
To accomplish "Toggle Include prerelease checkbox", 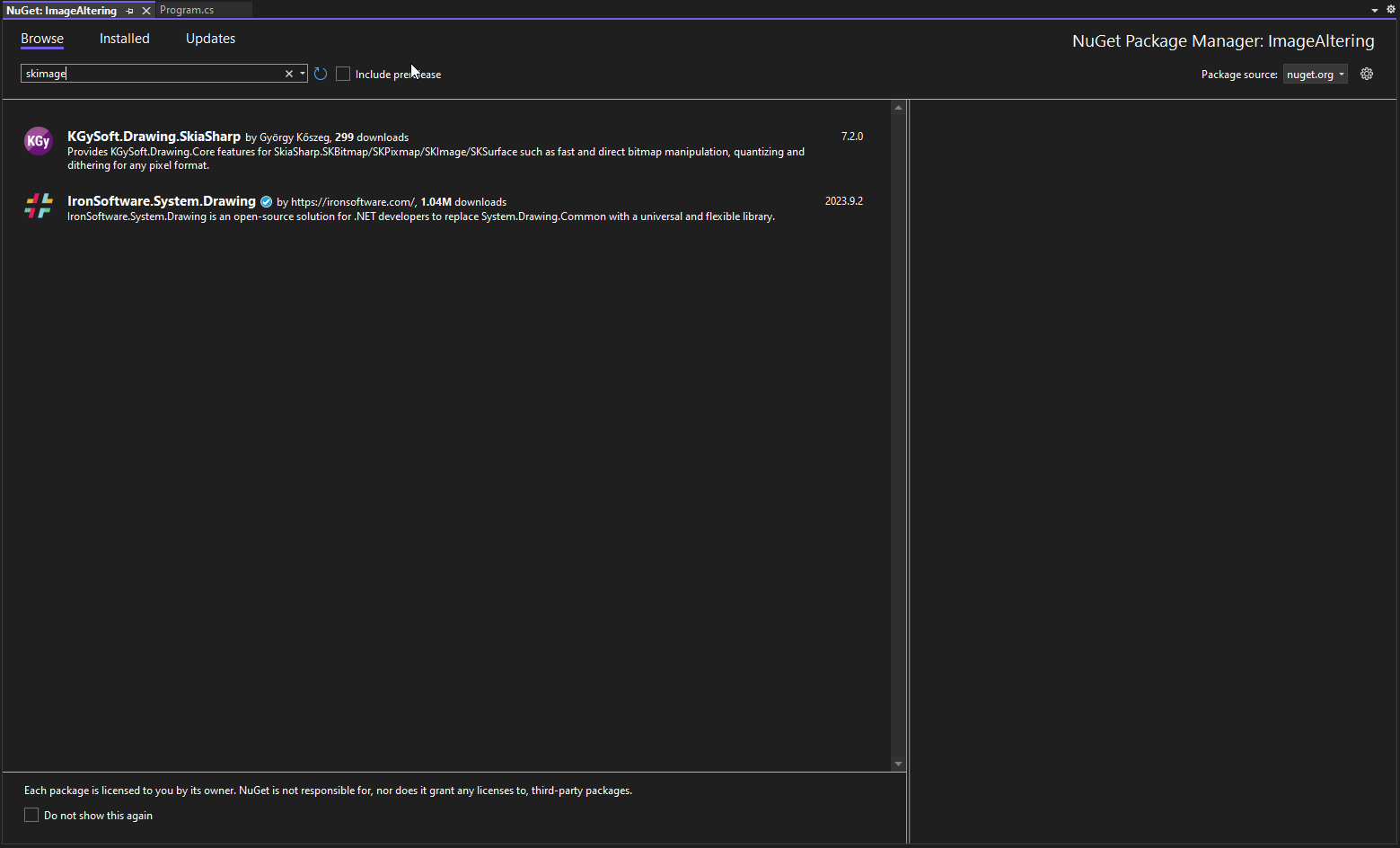I will point(343,74).
